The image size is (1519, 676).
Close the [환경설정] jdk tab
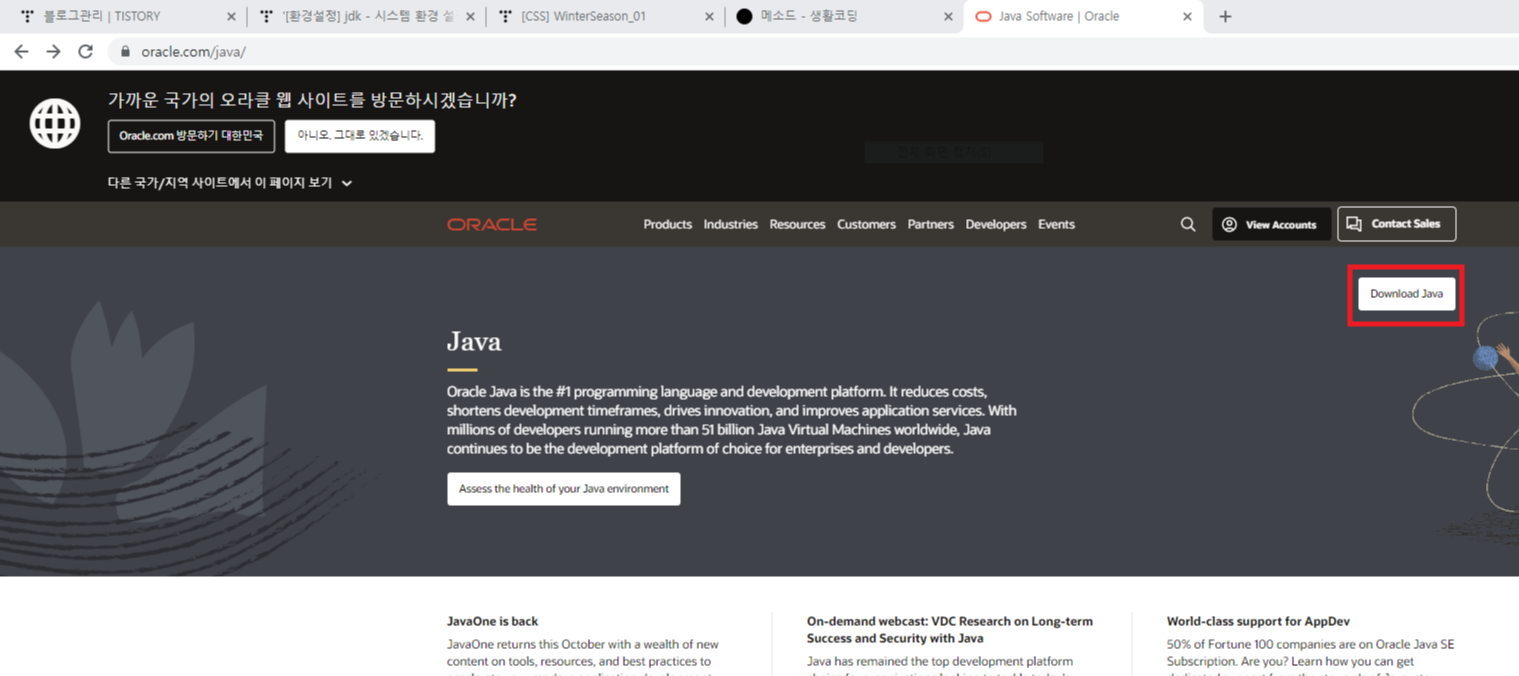pyautogui.click(x=470, y=17)
